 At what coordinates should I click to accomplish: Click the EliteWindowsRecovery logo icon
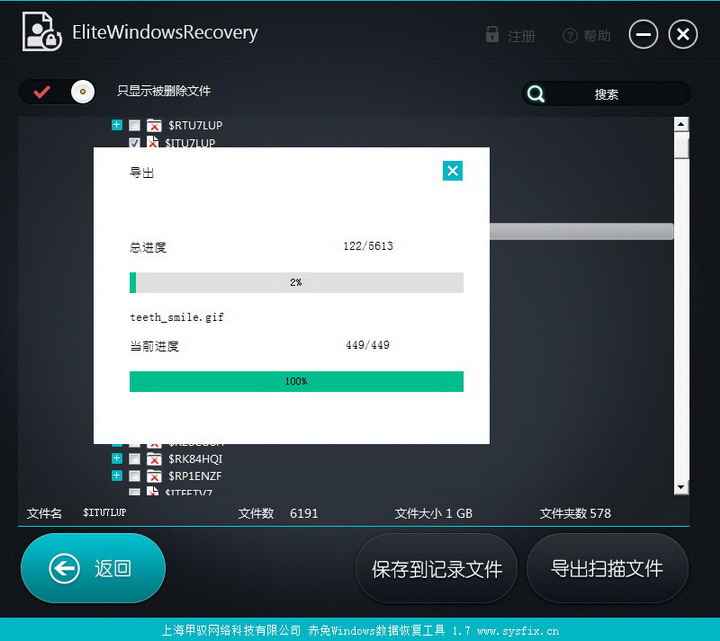pyautogui.click(x=42, y=32)
